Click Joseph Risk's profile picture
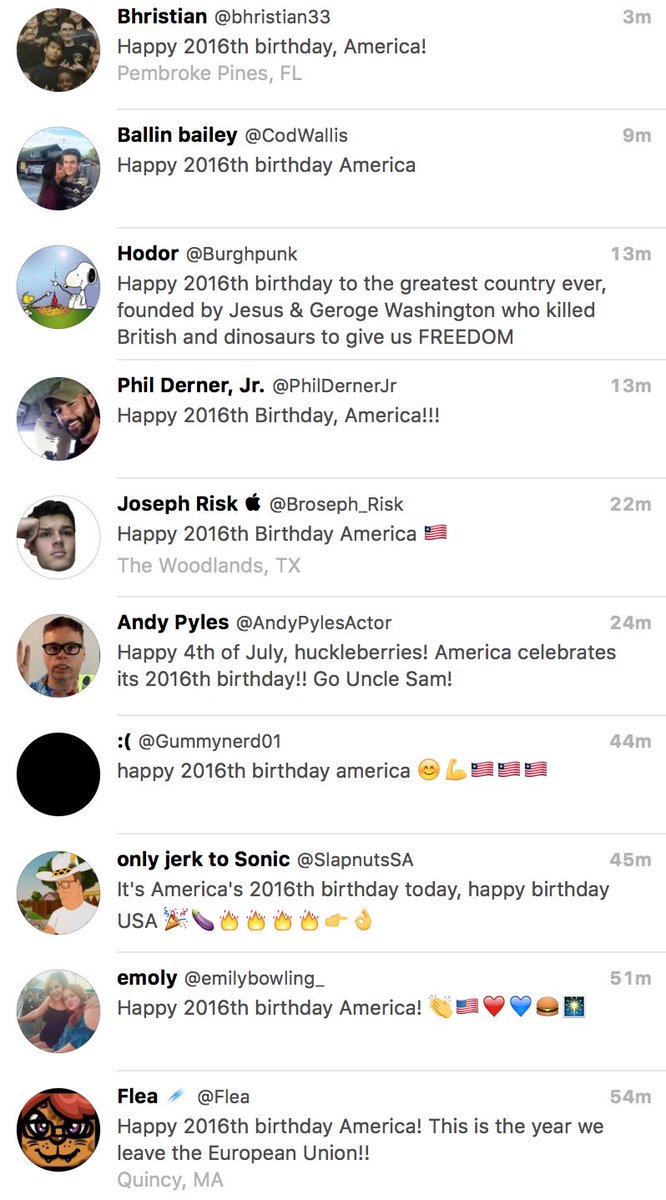The width and height of the screenshot is (666, 1200). tap(58, 537)
